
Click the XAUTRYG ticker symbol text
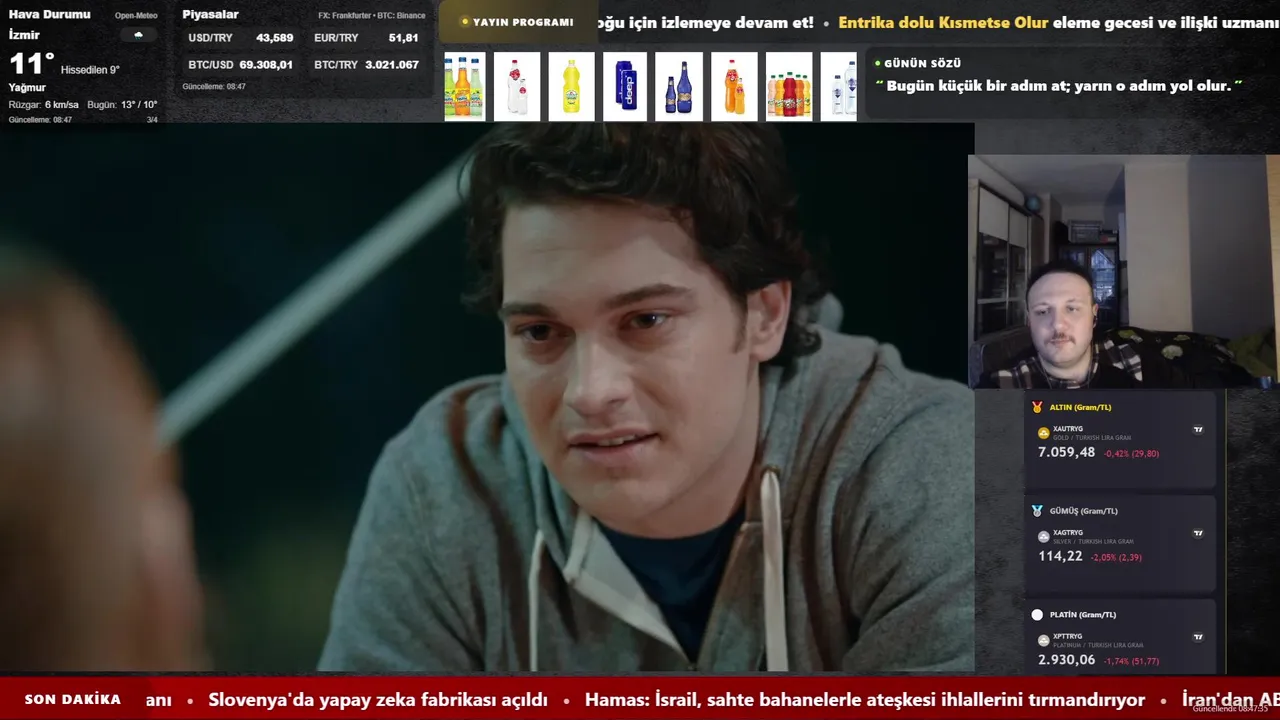pyautogui.click(x=1068, y=429)
